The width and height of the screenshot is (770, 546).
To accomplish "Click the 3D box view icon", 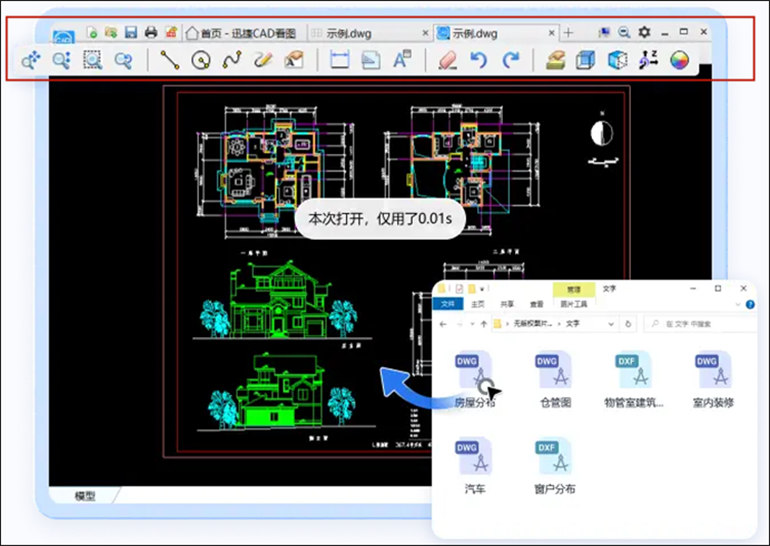I will [x=585, y=60].
